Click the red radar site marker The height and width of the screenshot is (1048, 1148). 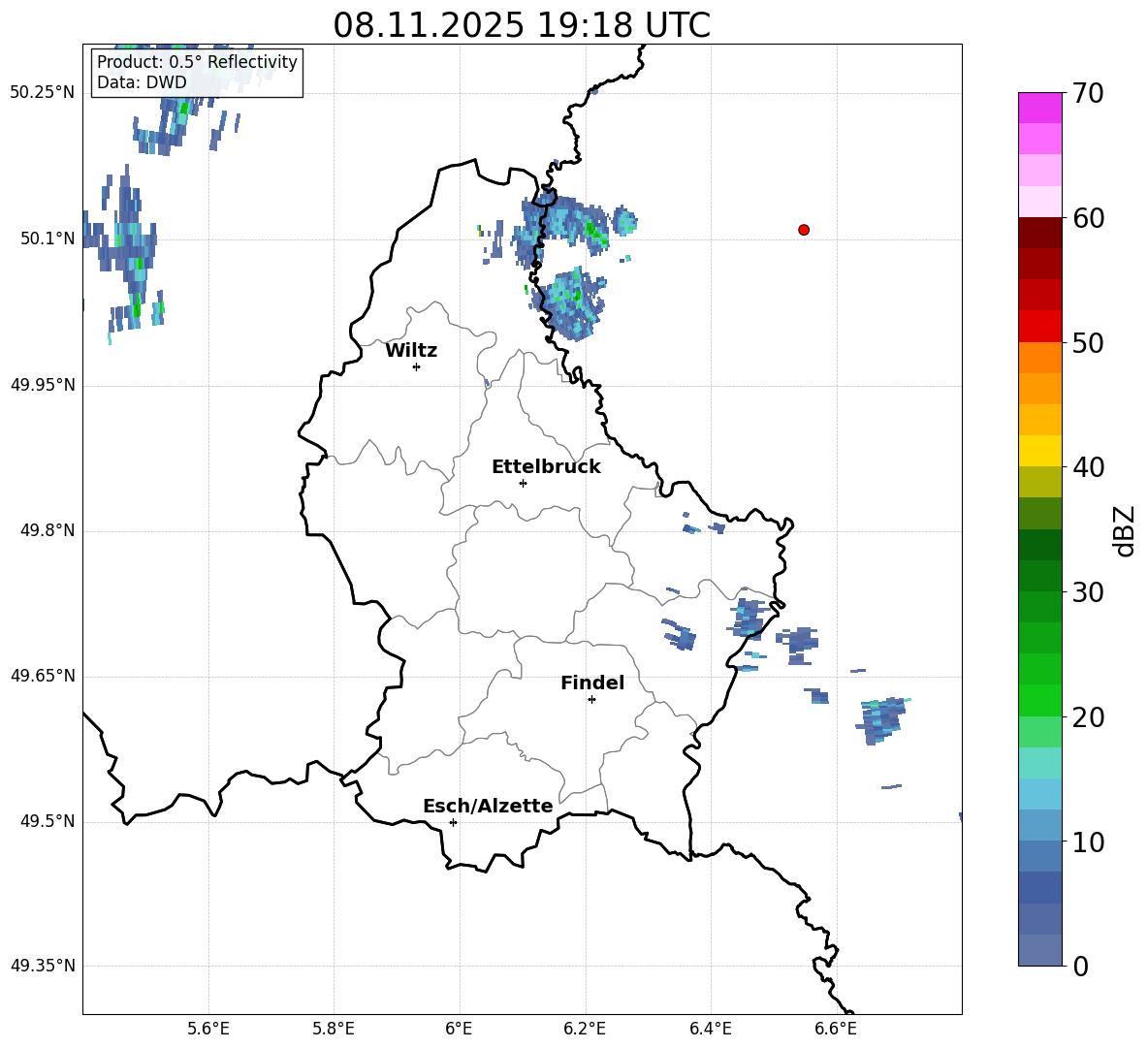(x=804, y=230)
